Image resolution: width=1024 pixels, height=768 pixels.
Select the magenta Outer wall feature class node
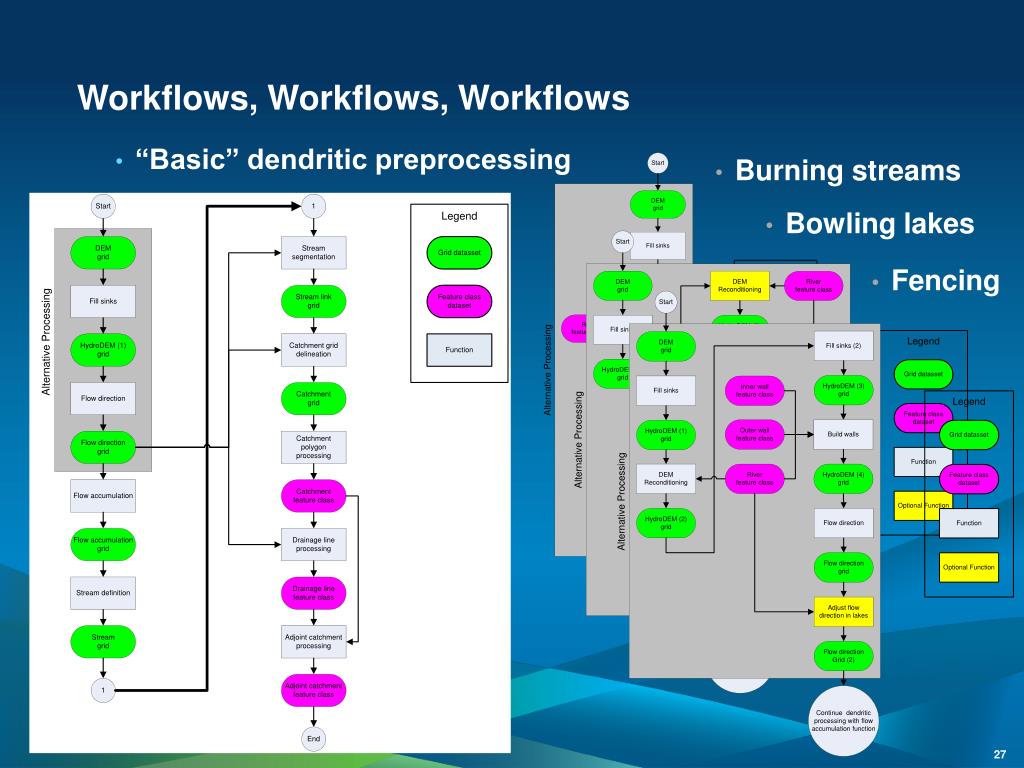754,434
